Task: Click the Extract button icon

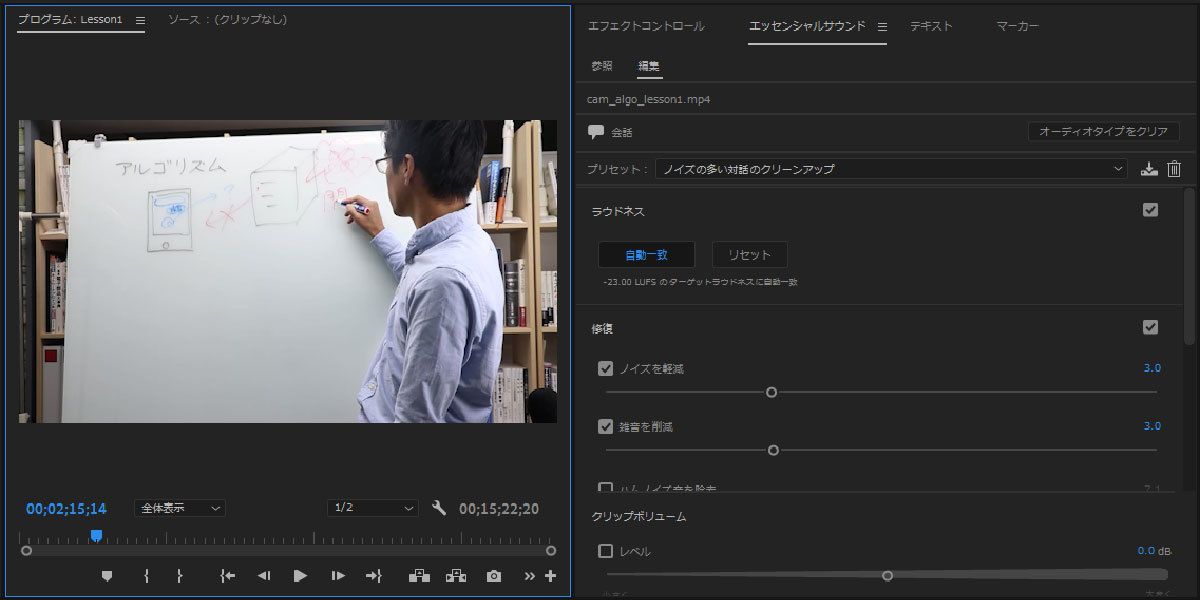Action: [x=456, y=575]
